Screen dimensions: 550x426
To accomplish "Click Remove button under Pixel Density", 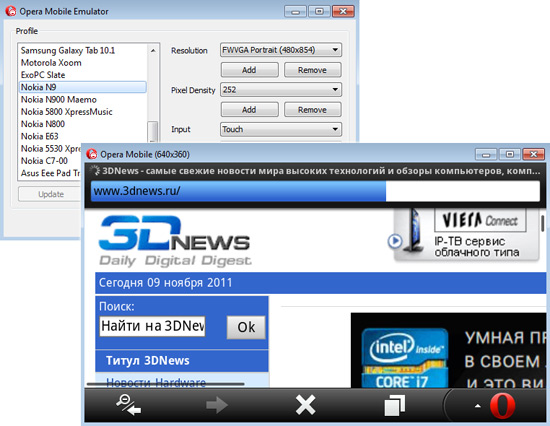I will click(x=313, y=110).
